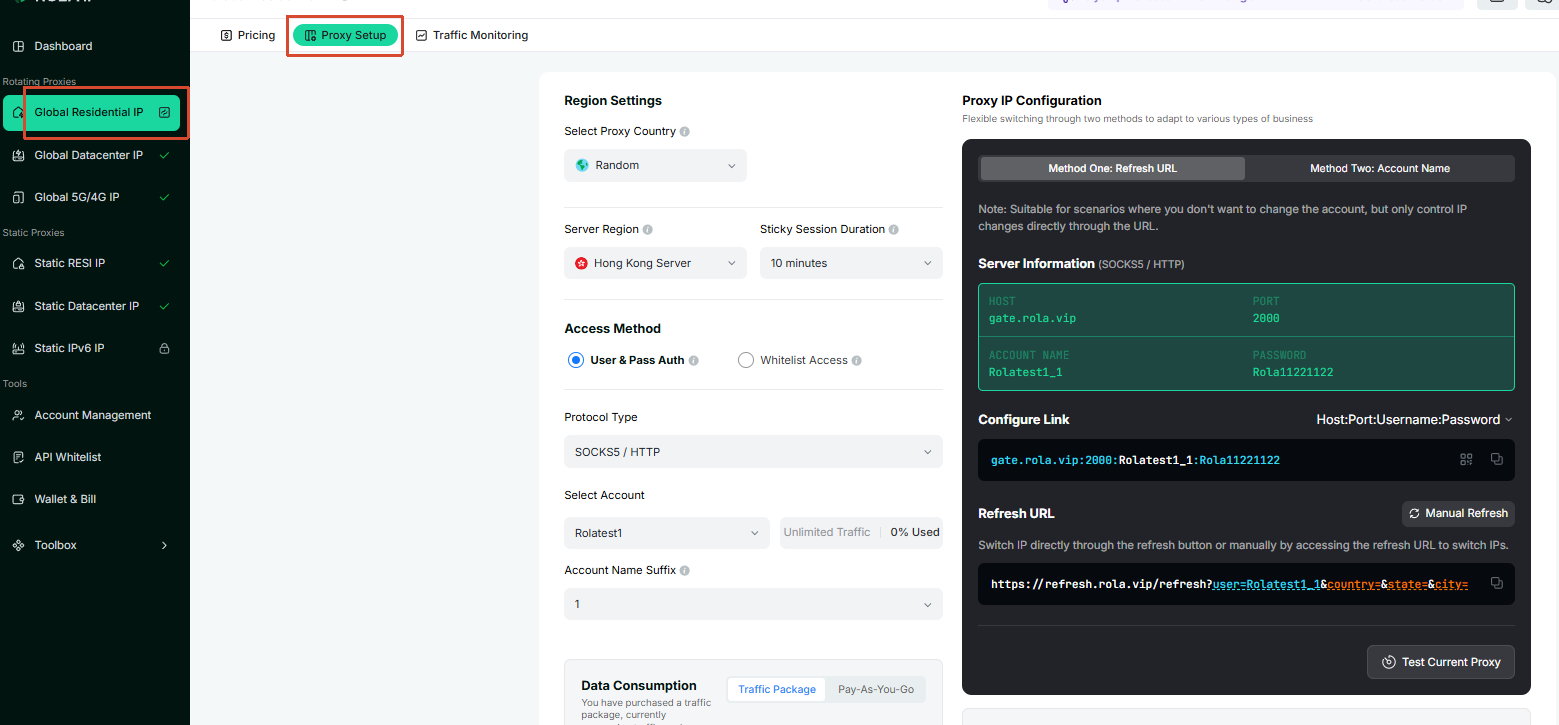The image size is (1559, 725).
Task: Click the Unlimited Traffic label
Action: point(827,532)
